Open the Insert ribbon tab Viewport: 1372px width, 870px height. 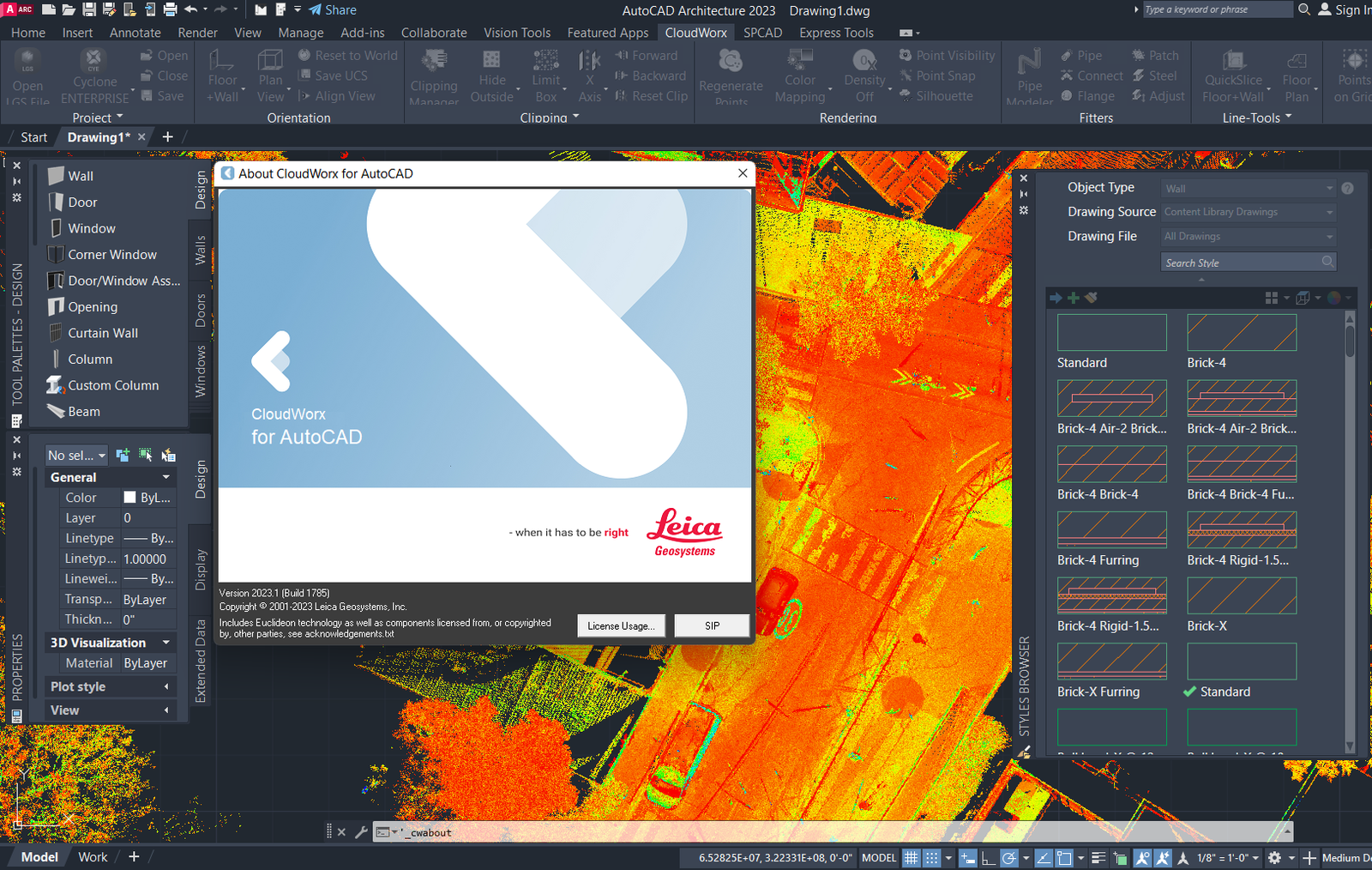77,33
